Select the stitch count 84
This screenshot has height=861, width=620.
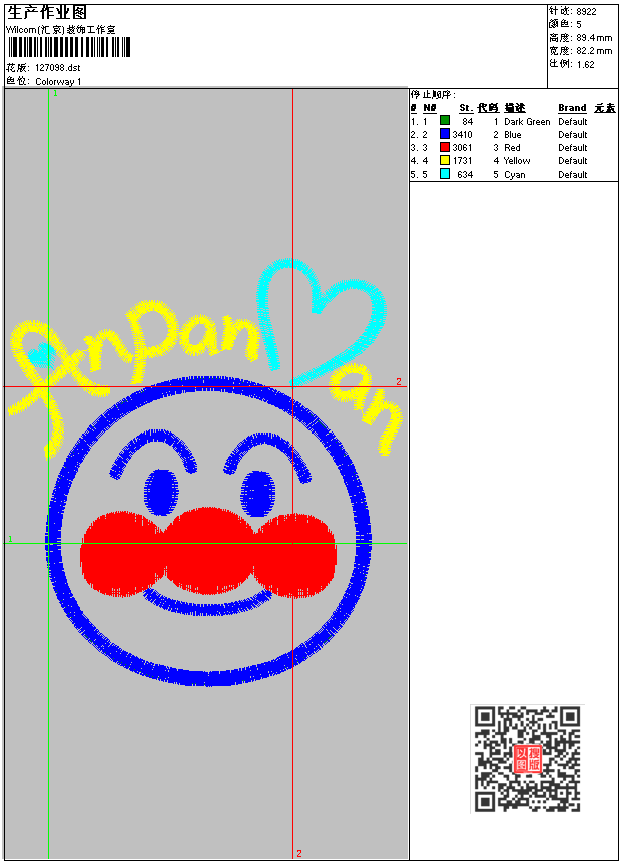(x=467, y=121)
